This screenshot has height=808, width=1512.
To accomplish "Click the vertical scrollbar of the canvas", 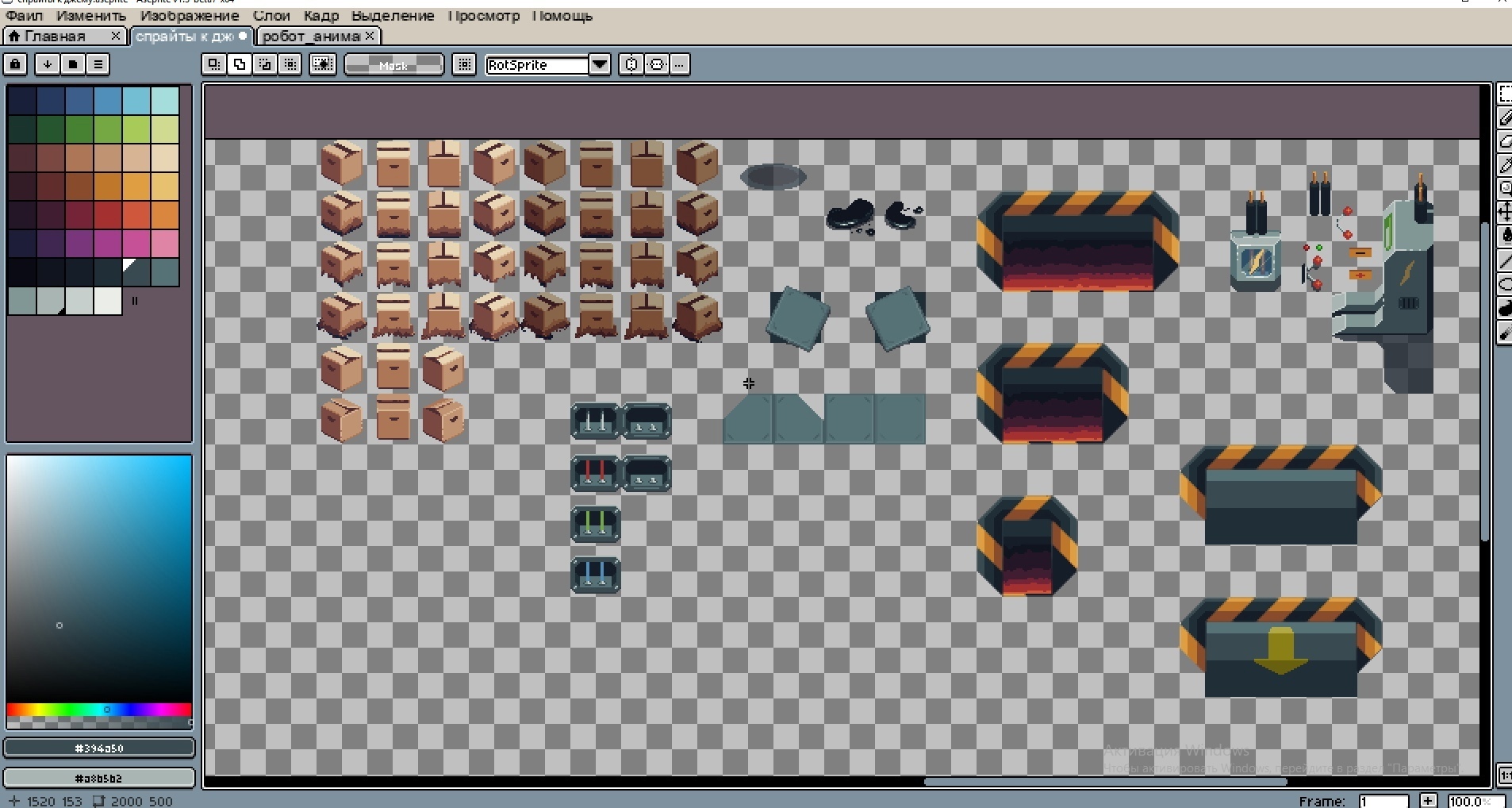I will coord(1485,381).
